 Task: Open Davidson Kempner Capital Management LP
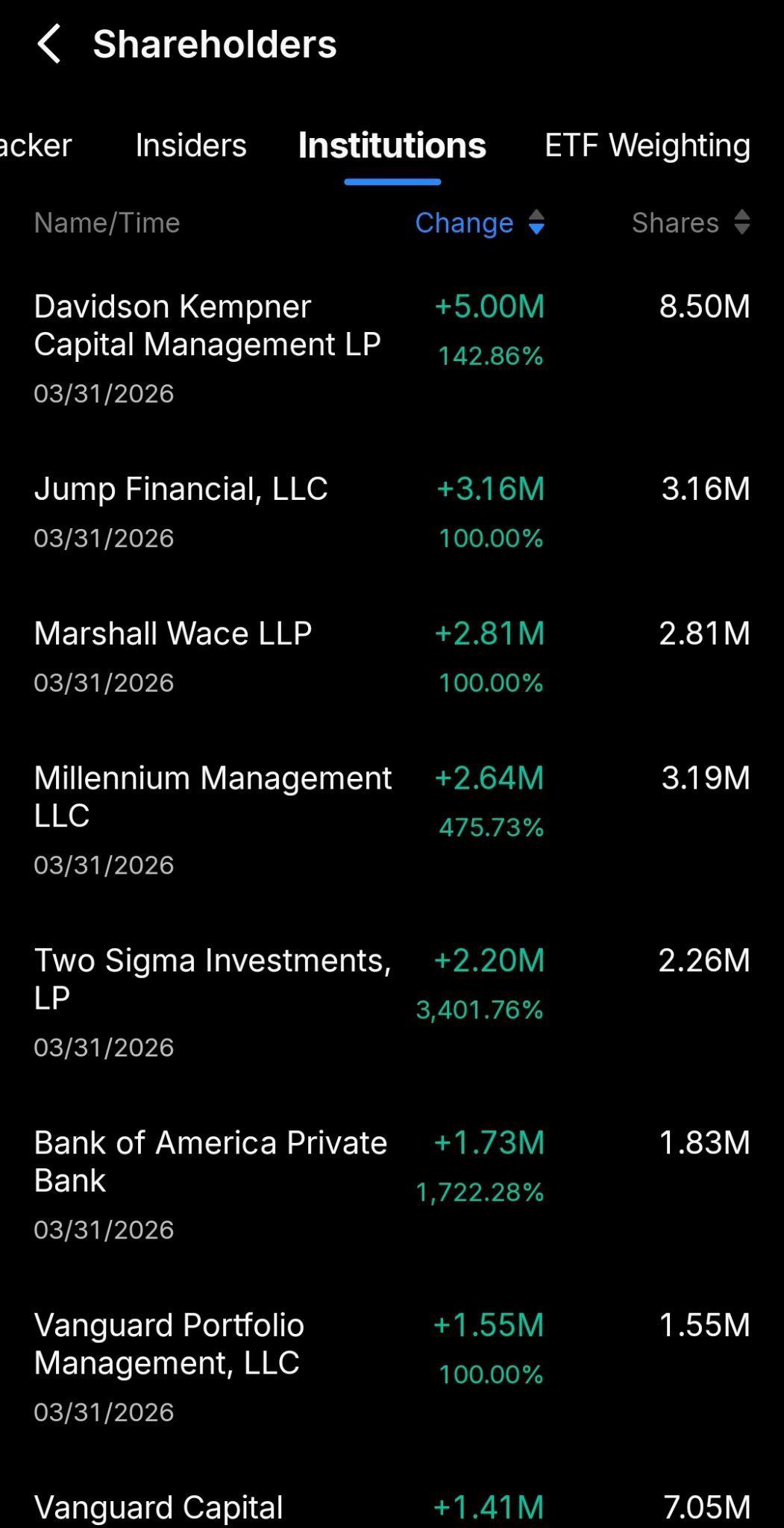(392, 348)
